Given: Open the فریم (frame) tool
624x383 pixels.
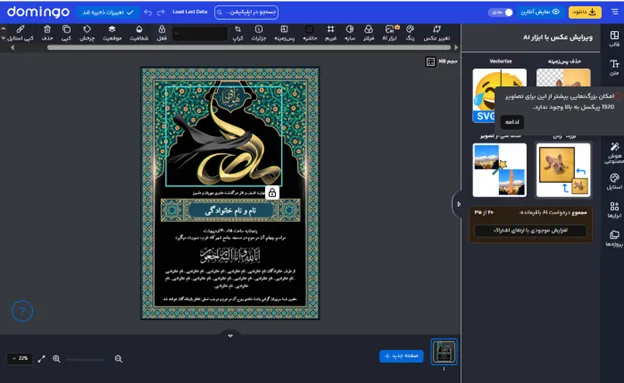Looking at the screenshot, I should pyautogui.click(x=331, y=33).
